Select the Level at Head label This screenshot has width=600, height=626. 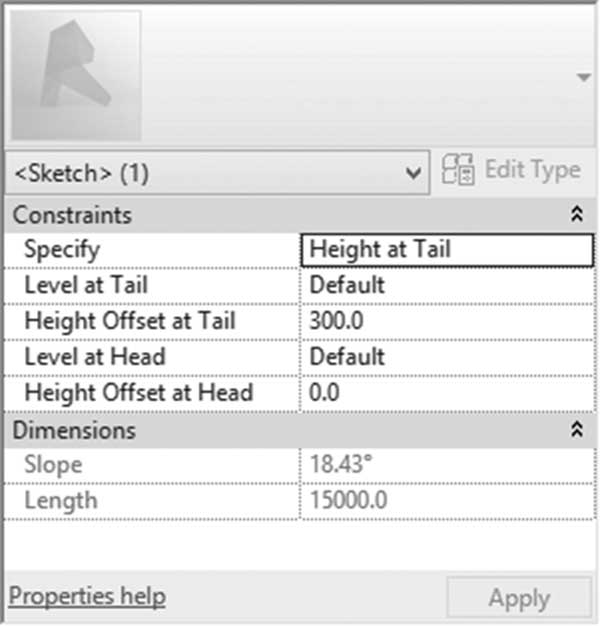point(95,357)
